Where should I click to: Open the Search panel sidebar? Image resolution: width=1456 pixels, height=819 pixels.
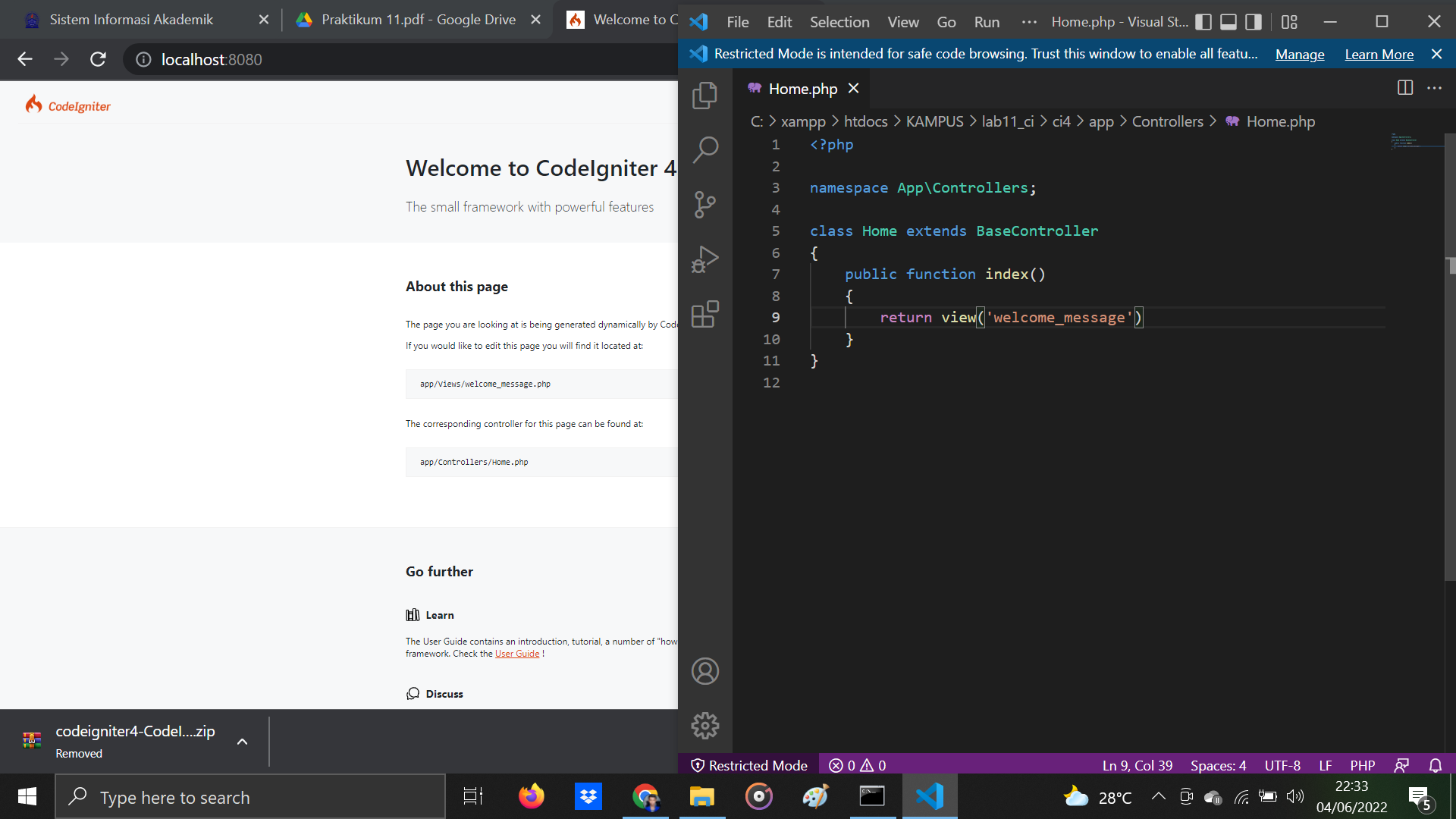point(704,150)
